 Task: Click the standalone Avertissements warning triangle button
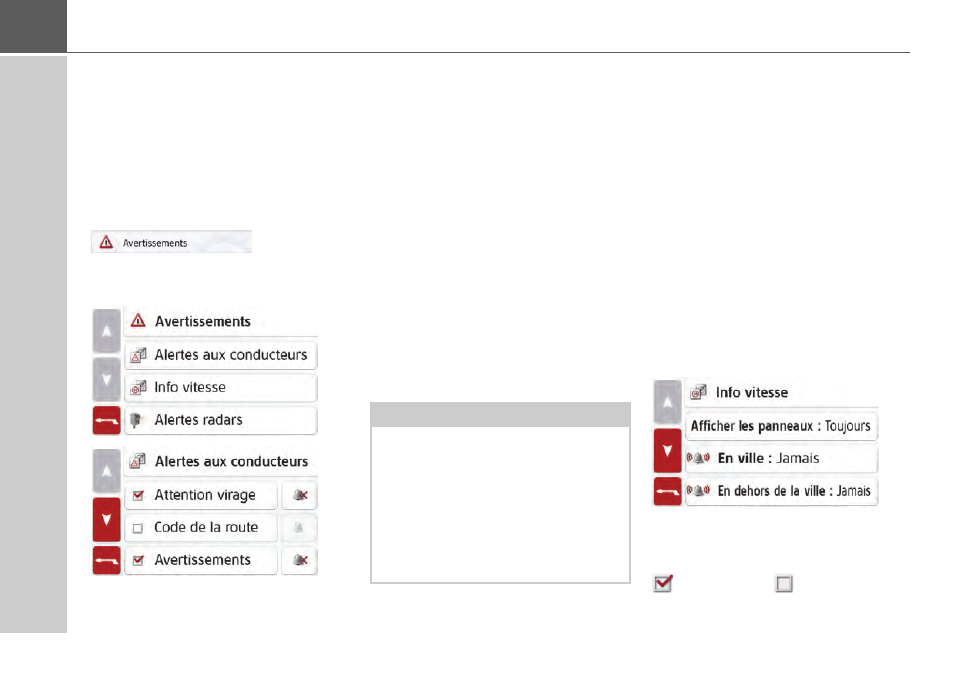tap(170, 242)
